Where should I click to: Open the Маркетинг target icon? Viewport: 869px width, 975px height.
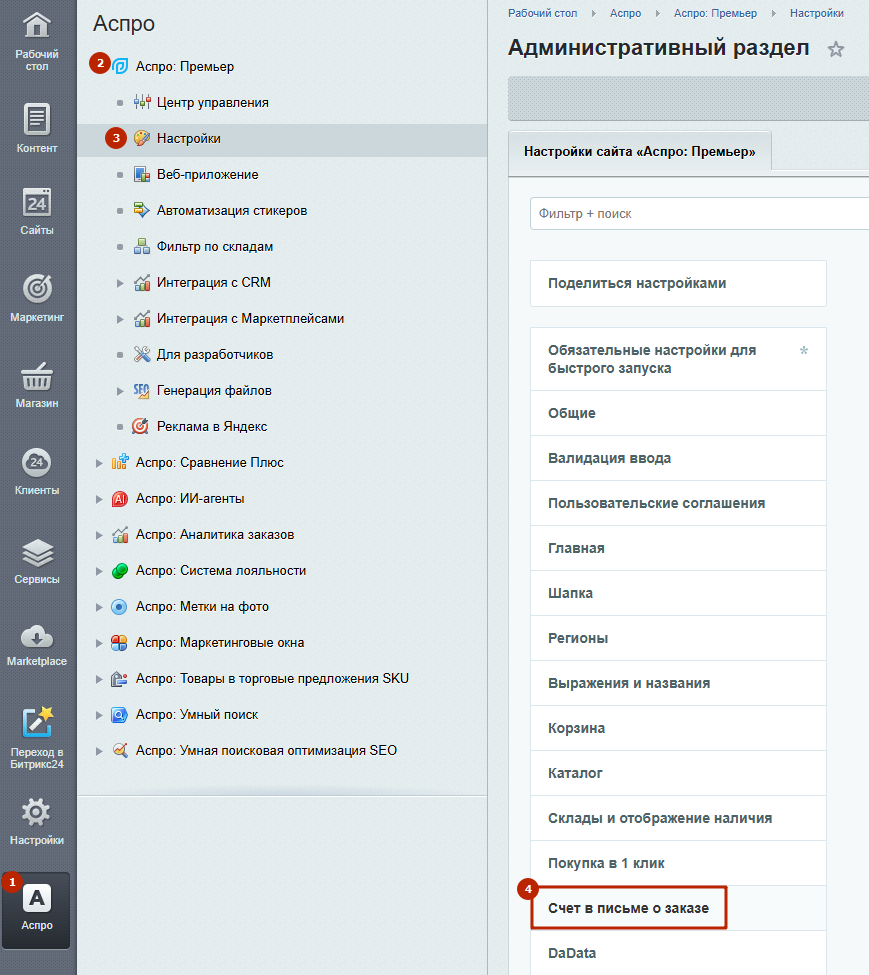(x=37, y=289)
